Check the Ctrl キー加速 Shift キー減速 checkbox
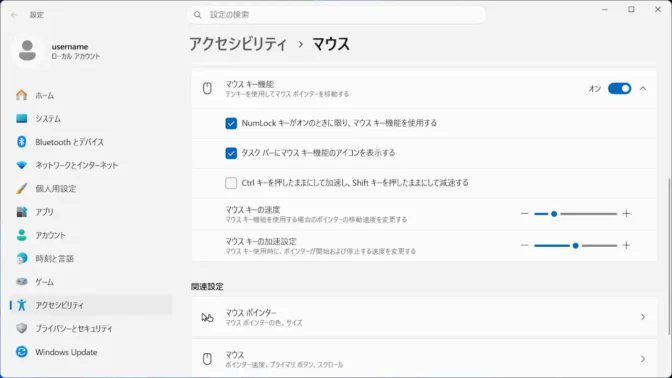 [231, 183]
